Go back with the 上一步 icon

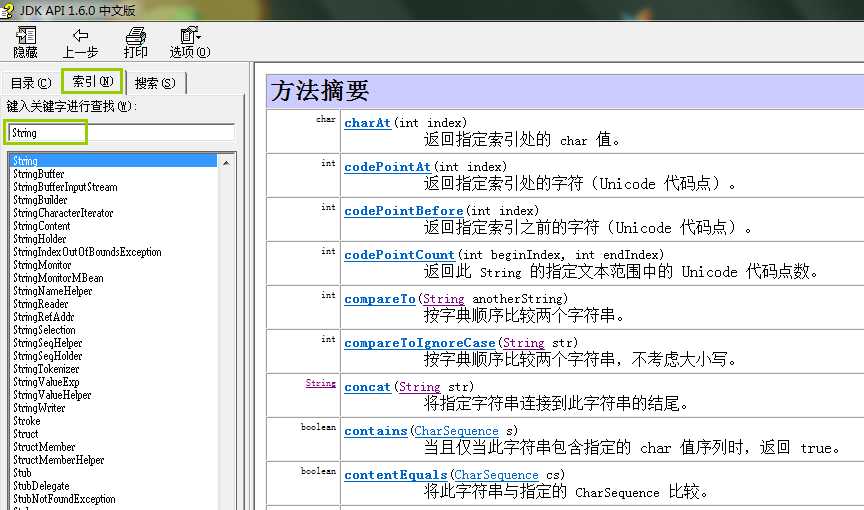[x=80, y=42]
